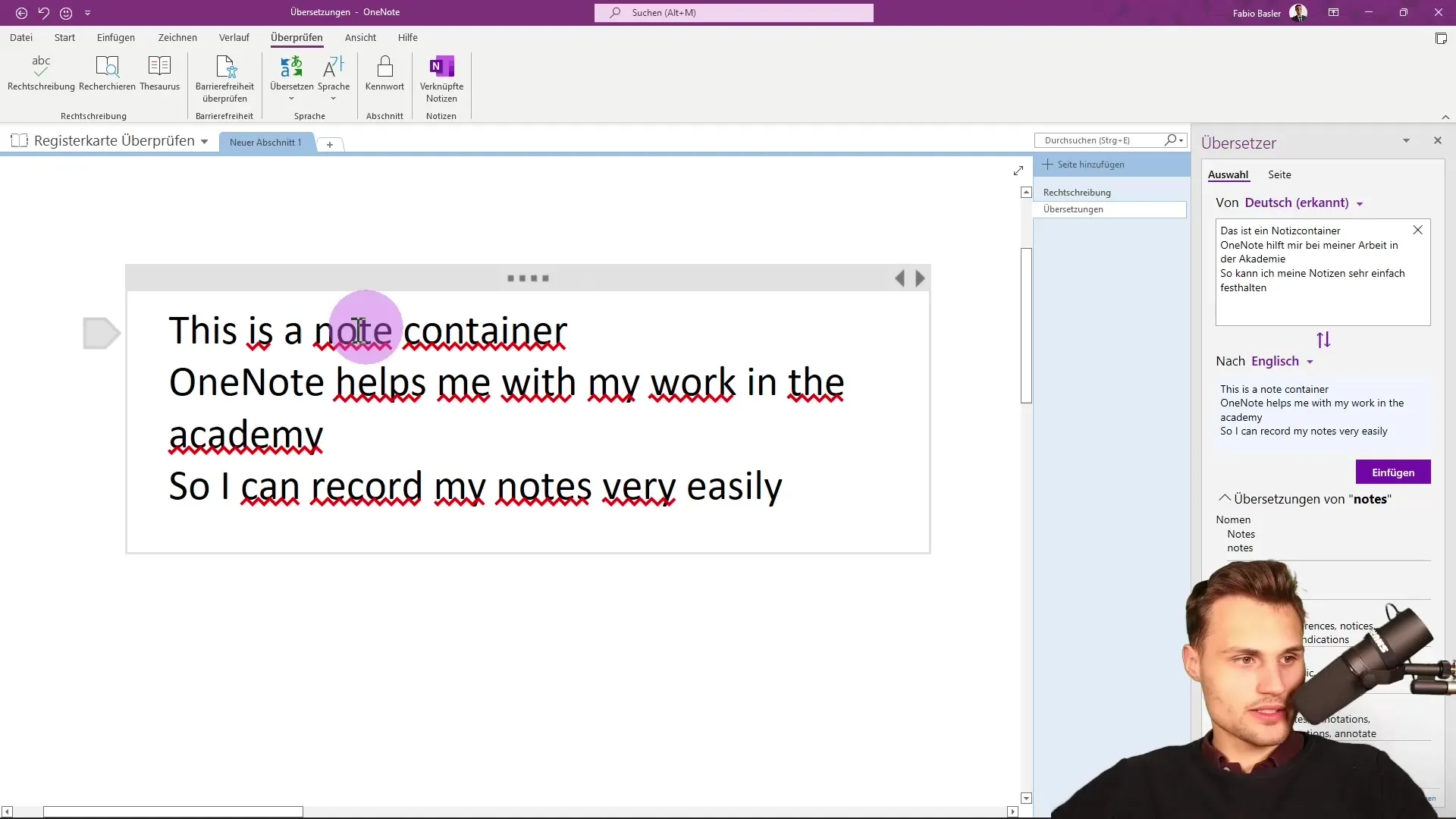Click "Notes" under Nomen translations
Viewport: 1456px width, 819px height.
1241,535
